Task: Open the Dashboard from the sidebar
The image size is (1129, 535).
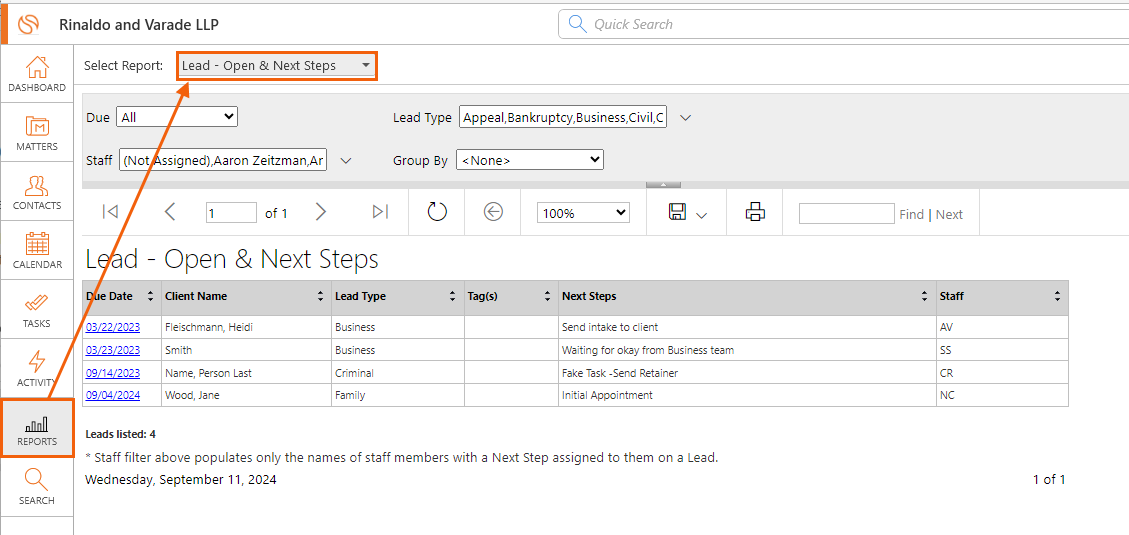Action: [x=37, y=74]
